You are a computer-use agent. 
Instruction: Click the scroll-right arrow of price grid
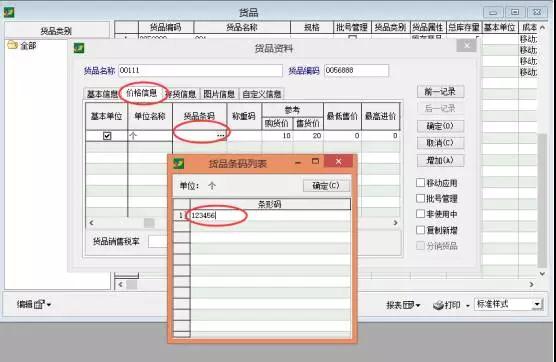click(395, 223)
